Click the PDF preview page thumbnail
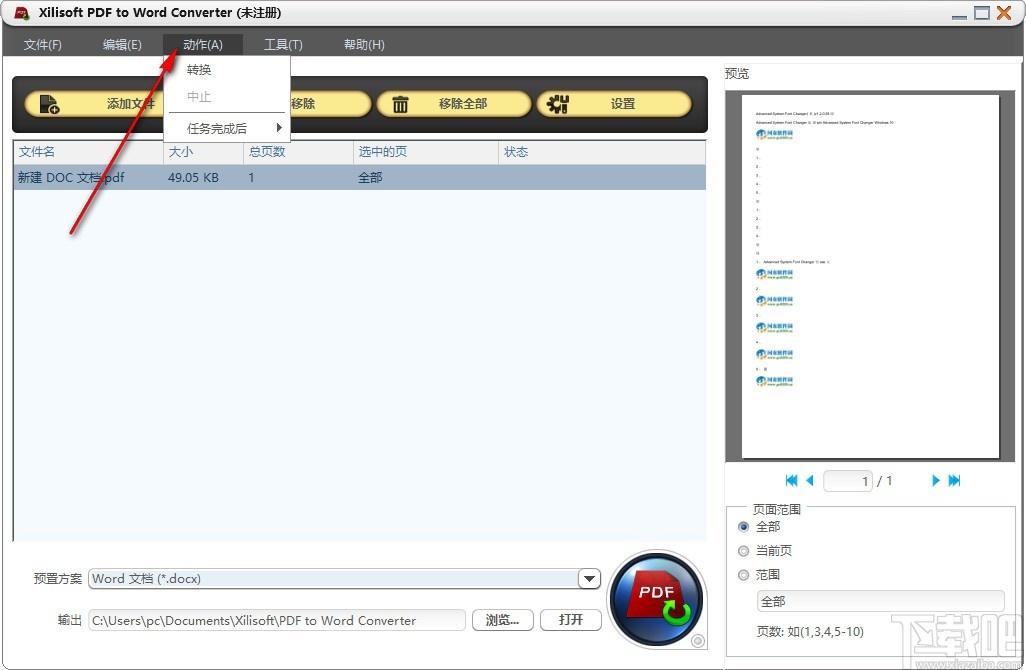 click(870, 276)
